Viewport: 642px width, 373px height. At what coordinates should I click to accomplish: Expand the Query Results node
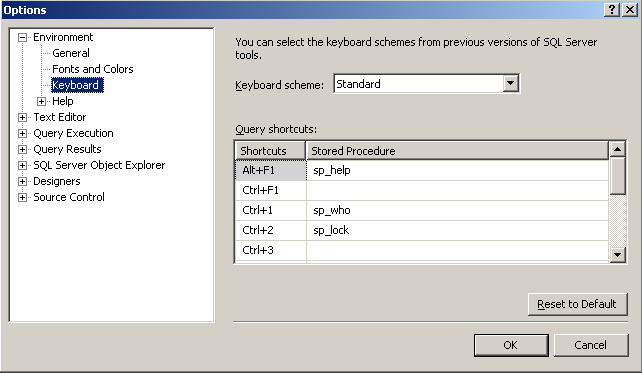tap(23, 149)
